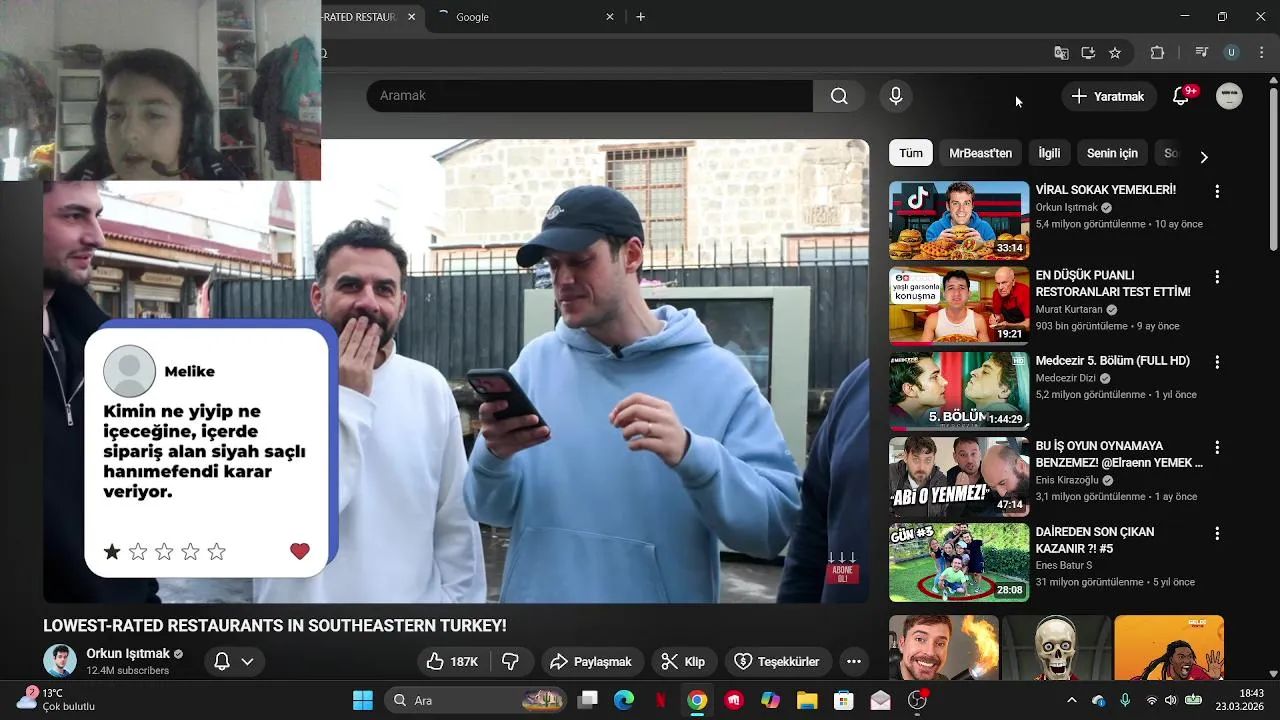Open YouTube notifications bell
The height and width of the screenshot is (720, 1280).
[1181, 96]
